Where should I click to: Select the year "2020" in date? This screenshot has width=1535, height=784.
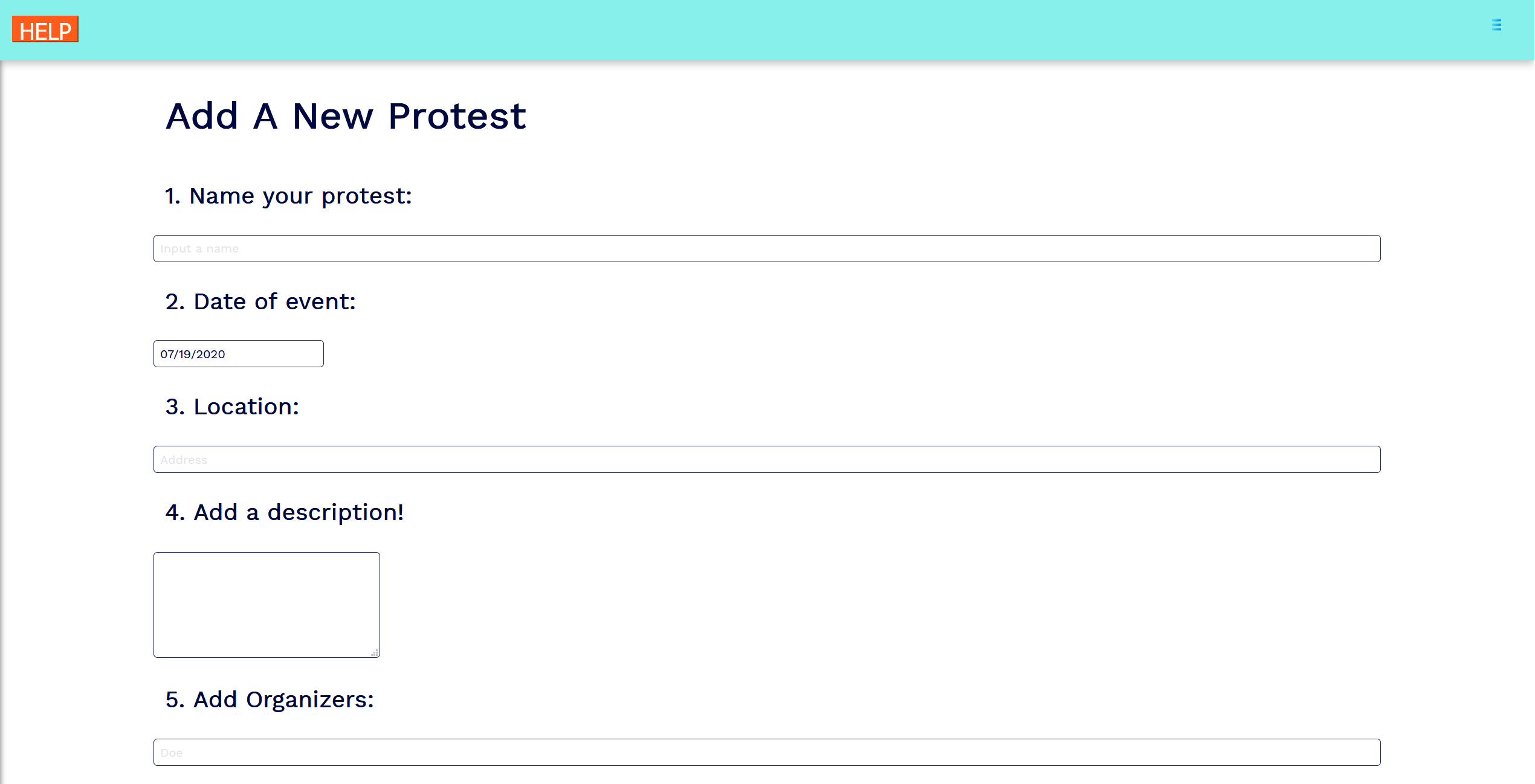click(x=210, y=355)
